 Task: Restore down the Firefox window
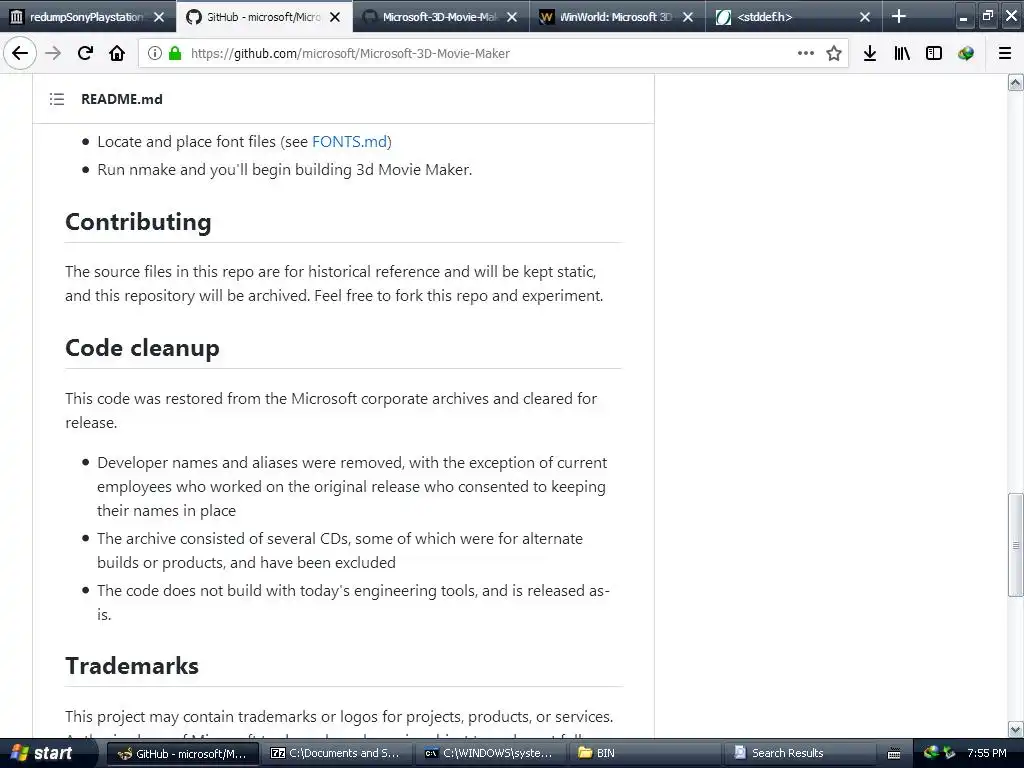[x=987, y=16]
